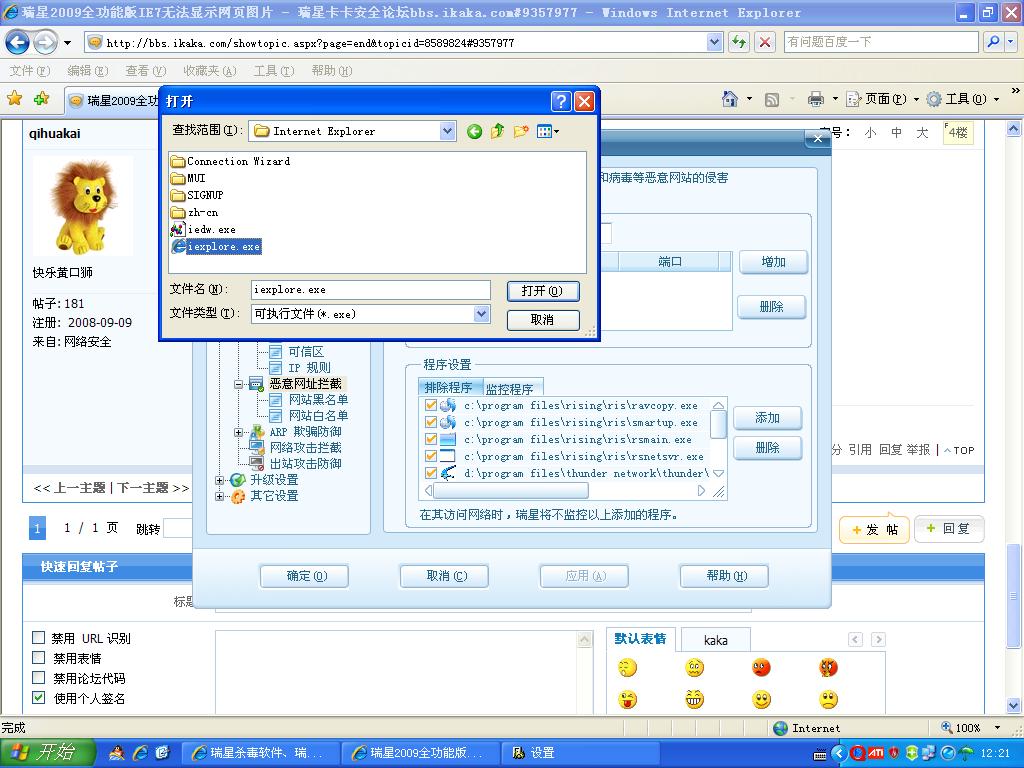Open 页面 (Page) toolbar menu
Viewport: 1024px width, 768px height.
tap(882, 99)
